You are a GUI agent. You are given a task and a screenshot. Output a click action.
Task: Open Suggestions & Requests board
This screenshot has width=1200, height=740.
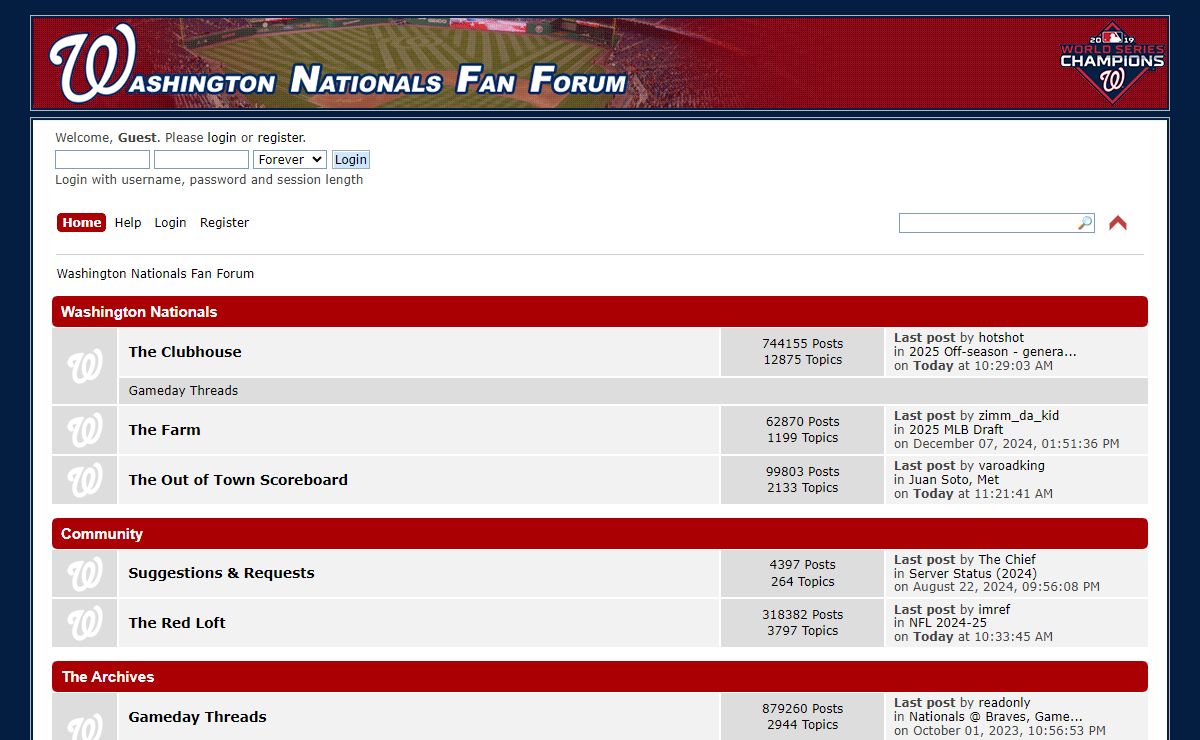[221, 573]
